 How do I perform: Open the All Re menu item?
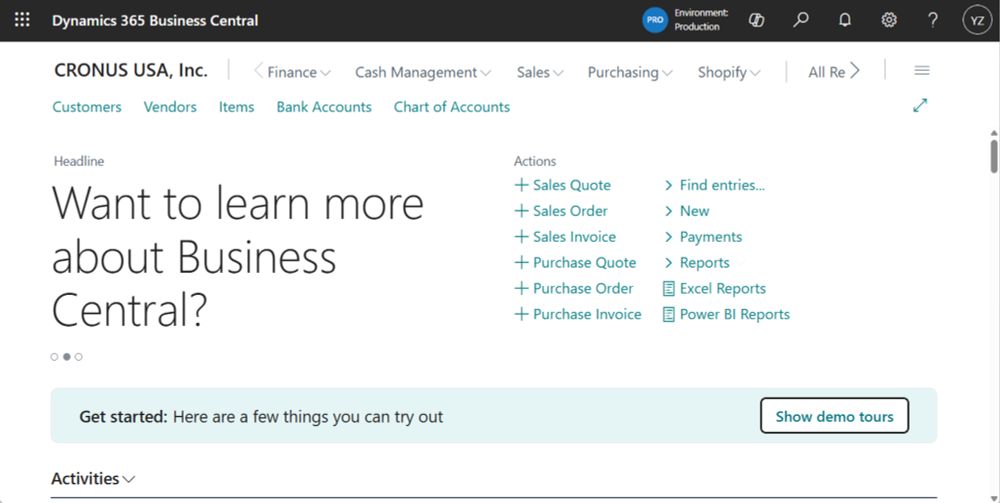pyautogui.click(x=827, y=72)
